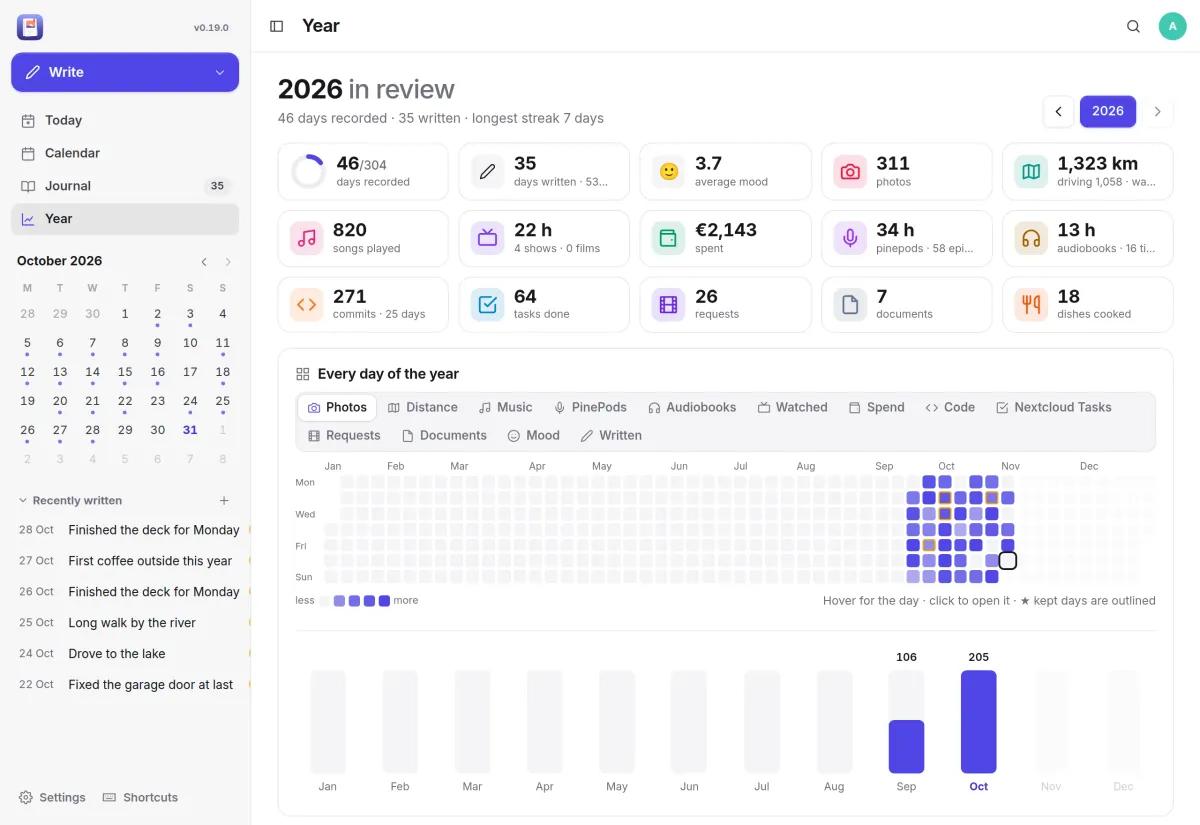The height and width of the screenshot is (825, 1200).
Task: Toggle the sidebar panel icon
Action: tap(277, 27)
